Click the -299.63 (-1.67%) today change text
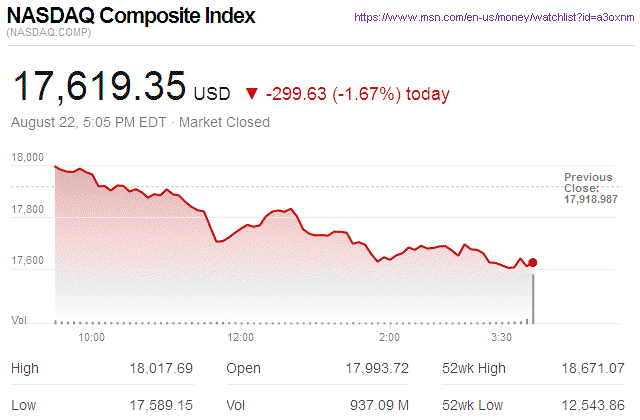 [358, 94]
